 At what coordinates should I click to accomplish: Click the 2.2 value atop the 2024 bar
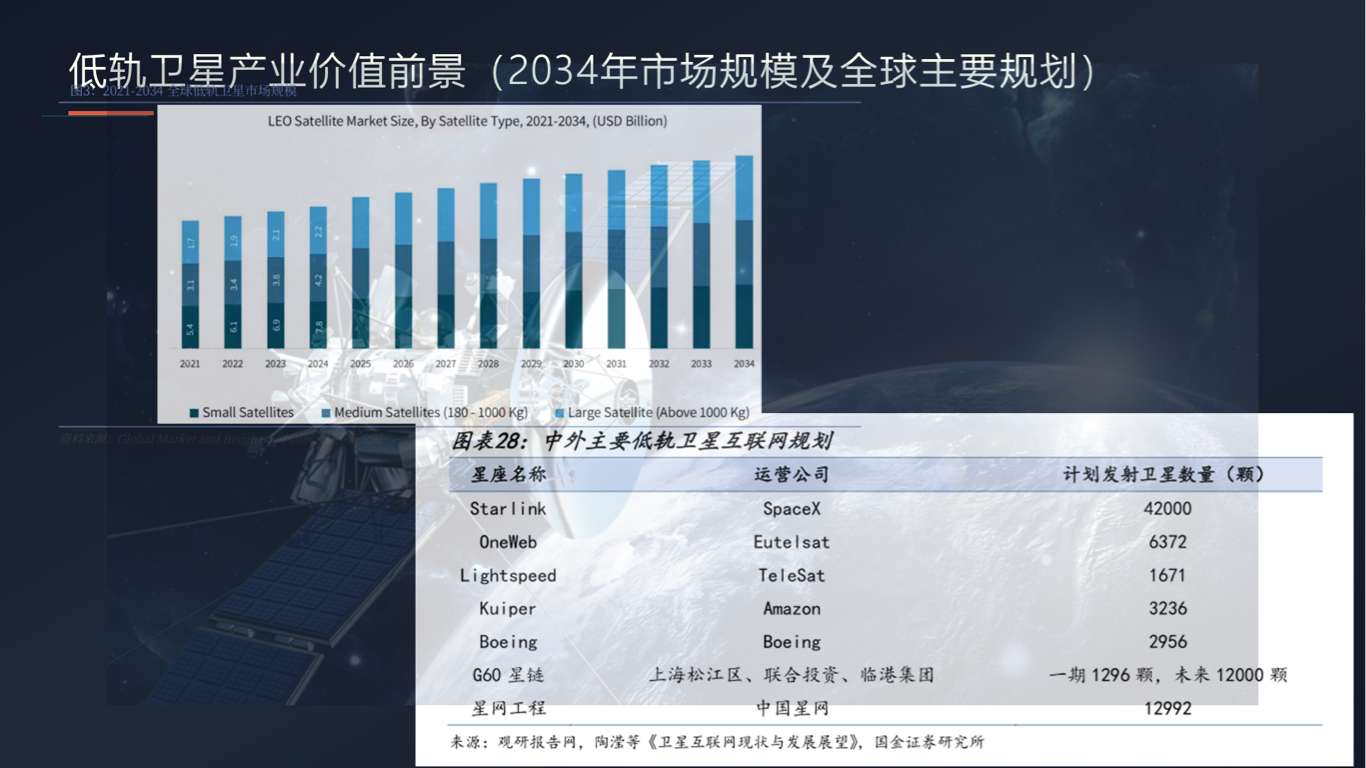[318, 231]
